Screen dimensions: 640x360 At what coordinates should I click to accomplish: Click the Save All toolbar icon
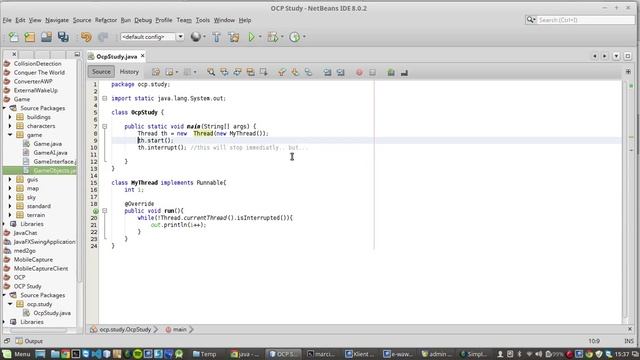click(63, 37)
